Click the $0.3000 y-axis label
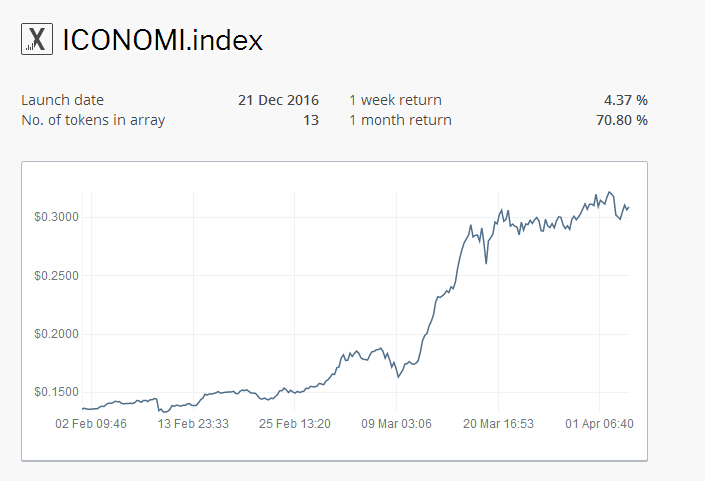 pos(56,217)
